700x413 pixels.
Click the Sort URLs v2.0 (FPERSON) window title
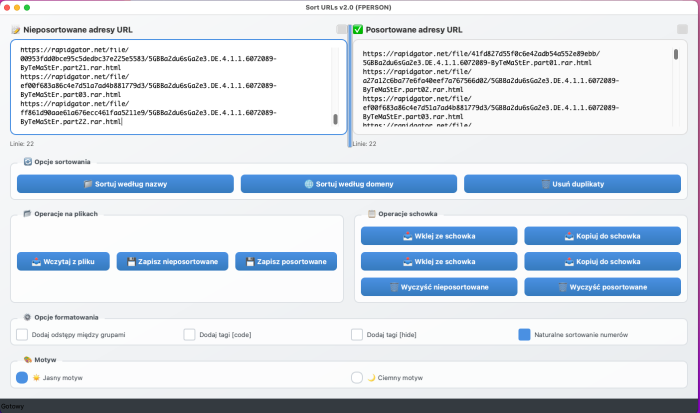[x=348, y=7]
